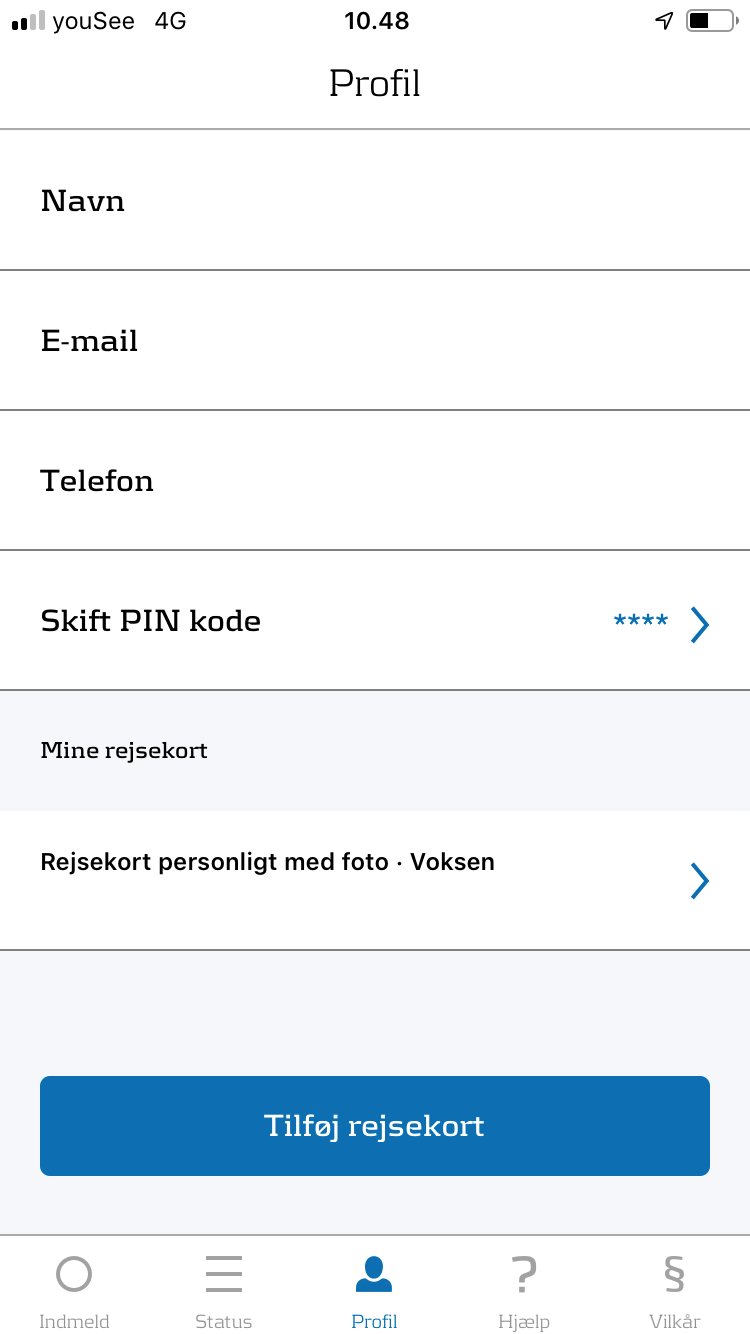The width and height of the screenshot is (750, 1334).
Task: Open Rejsekort personligt med foto chevron
Action: pyautogui.click(x=700, y=881)
